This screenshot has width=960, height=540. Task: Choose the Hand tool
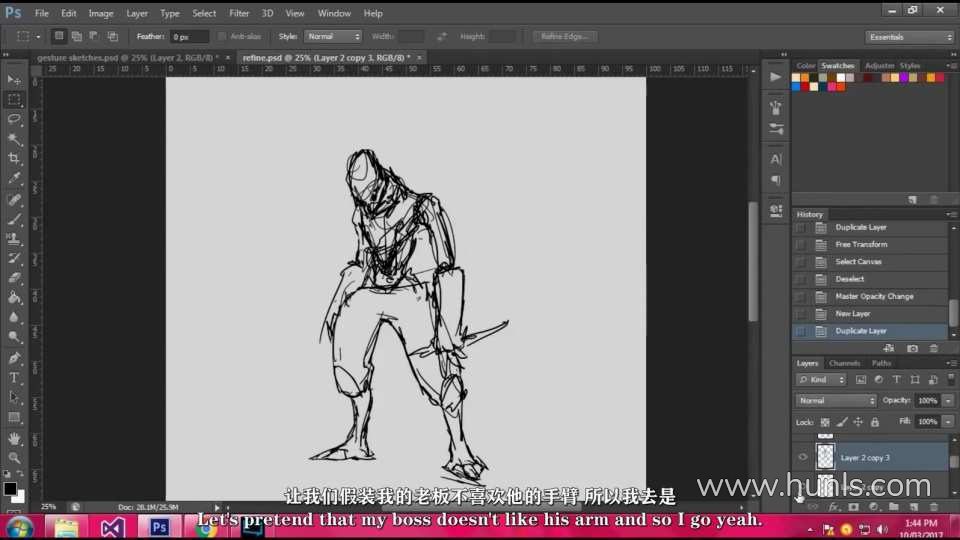[x=14, y=438]
